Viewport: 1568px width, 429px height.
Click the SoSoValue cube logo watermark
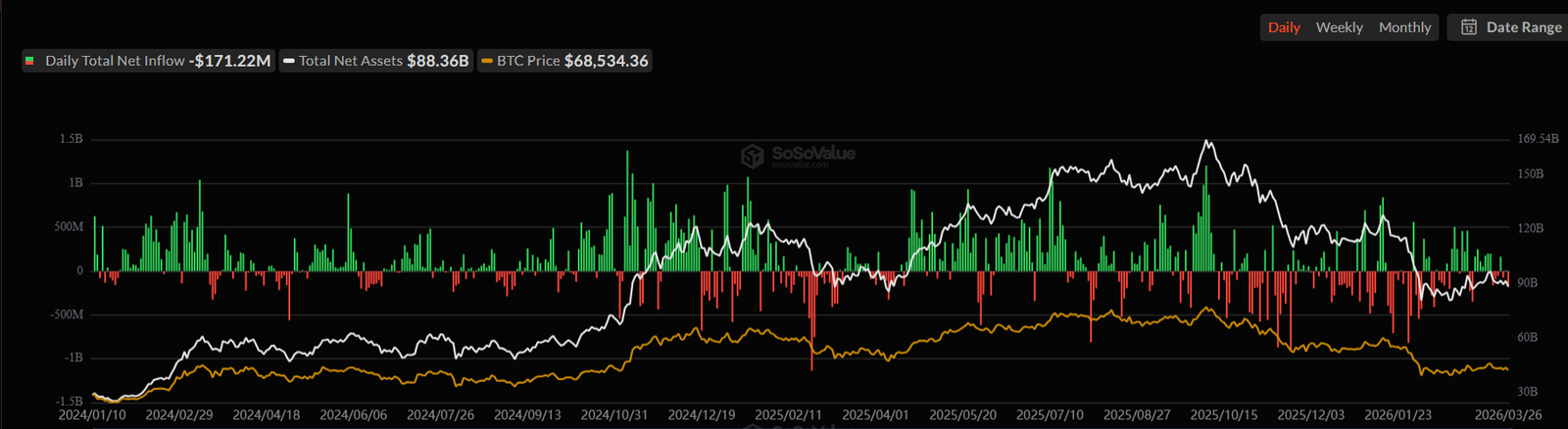point(752,156)
